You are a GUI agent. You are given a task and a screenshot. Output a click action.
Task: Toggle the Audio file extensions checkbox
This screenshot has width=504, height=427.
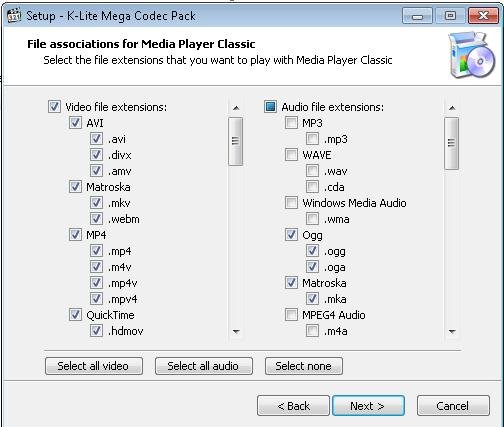click(270, 107)
